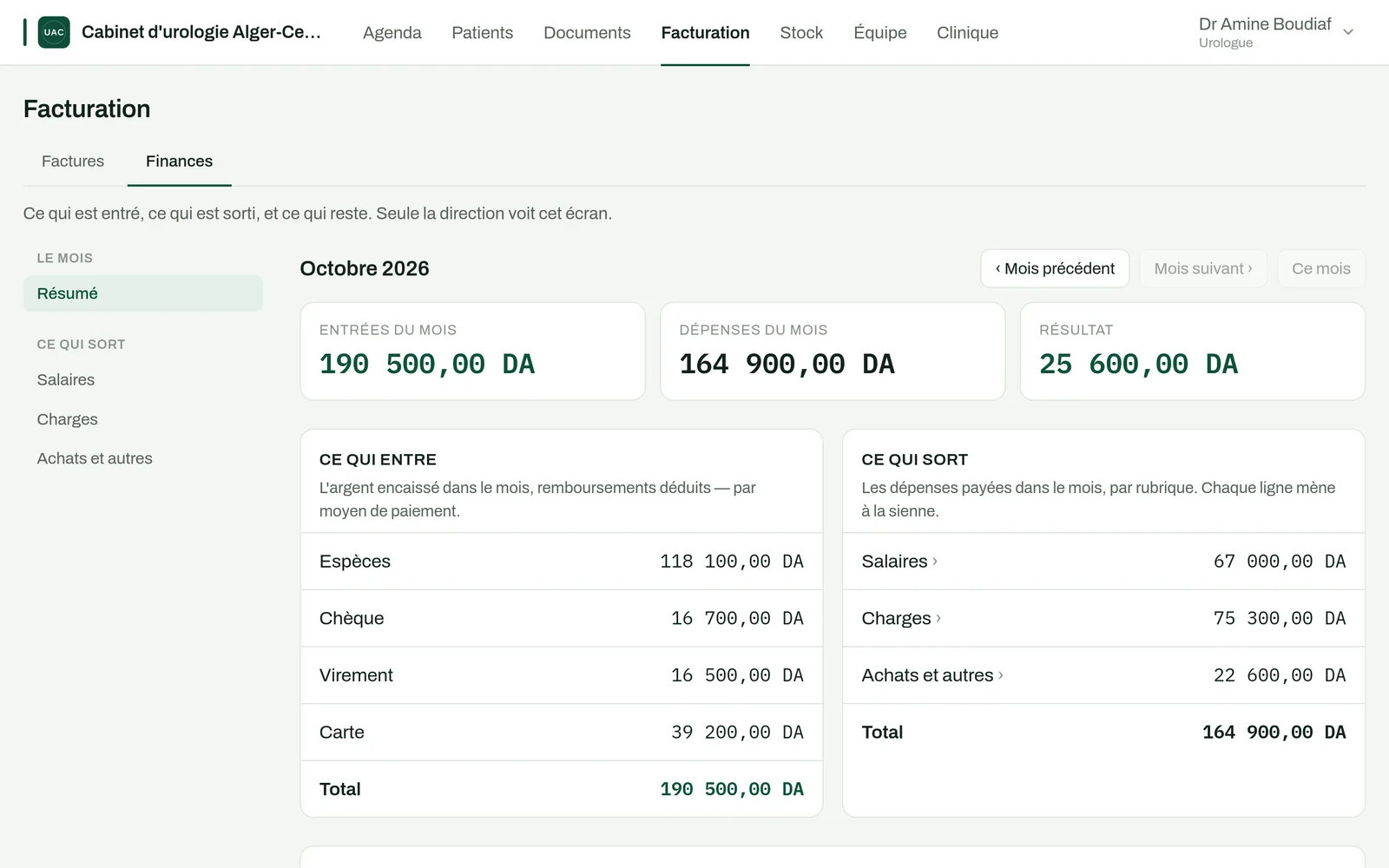Click the Ce qui entre Total 190 500,00 DA
Screen dimensions: 1389x868
point(732,789)
